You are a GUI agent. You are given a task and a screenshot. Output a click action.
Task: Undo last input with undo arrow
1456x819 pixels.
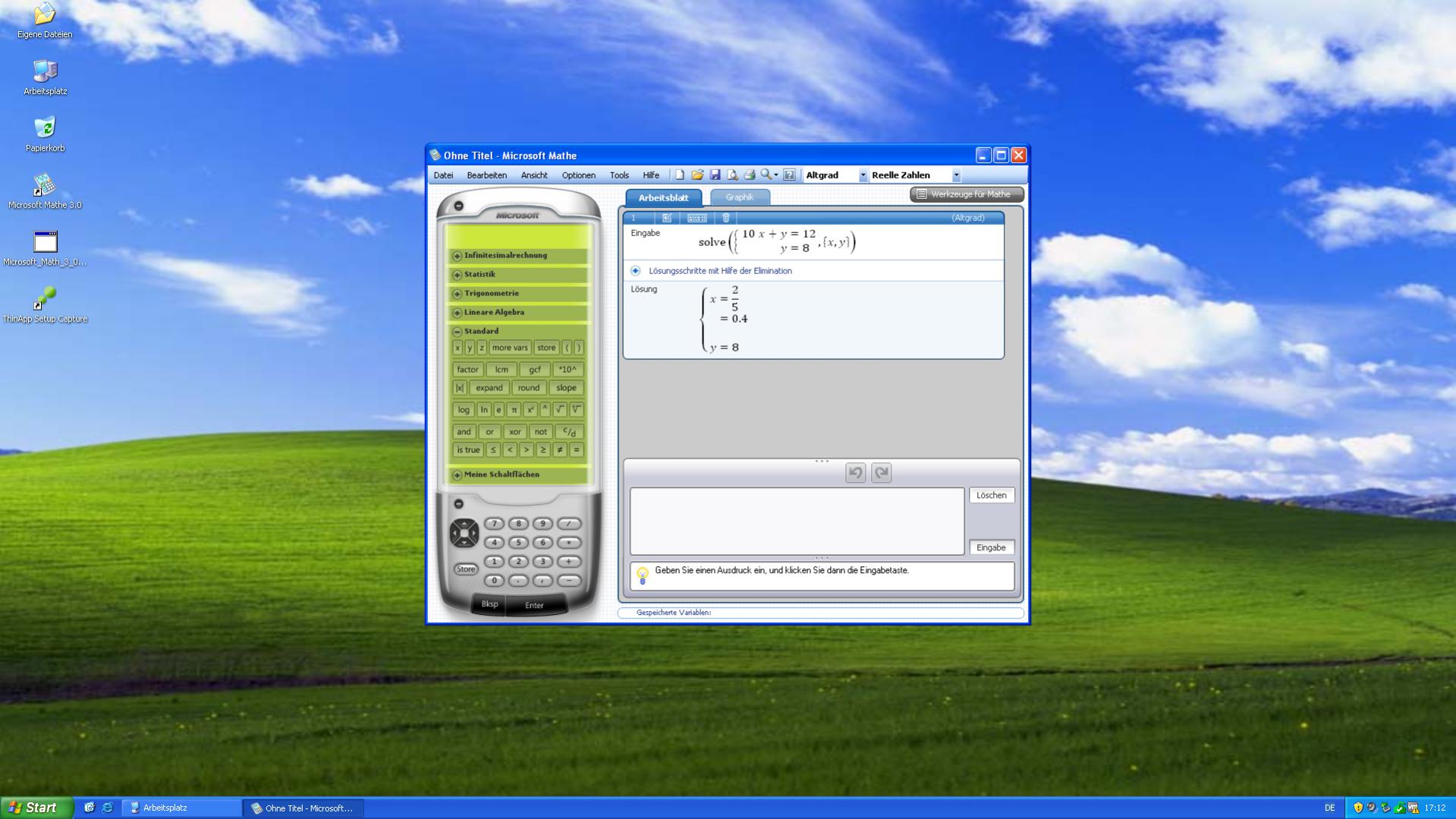tap(855, 473)
